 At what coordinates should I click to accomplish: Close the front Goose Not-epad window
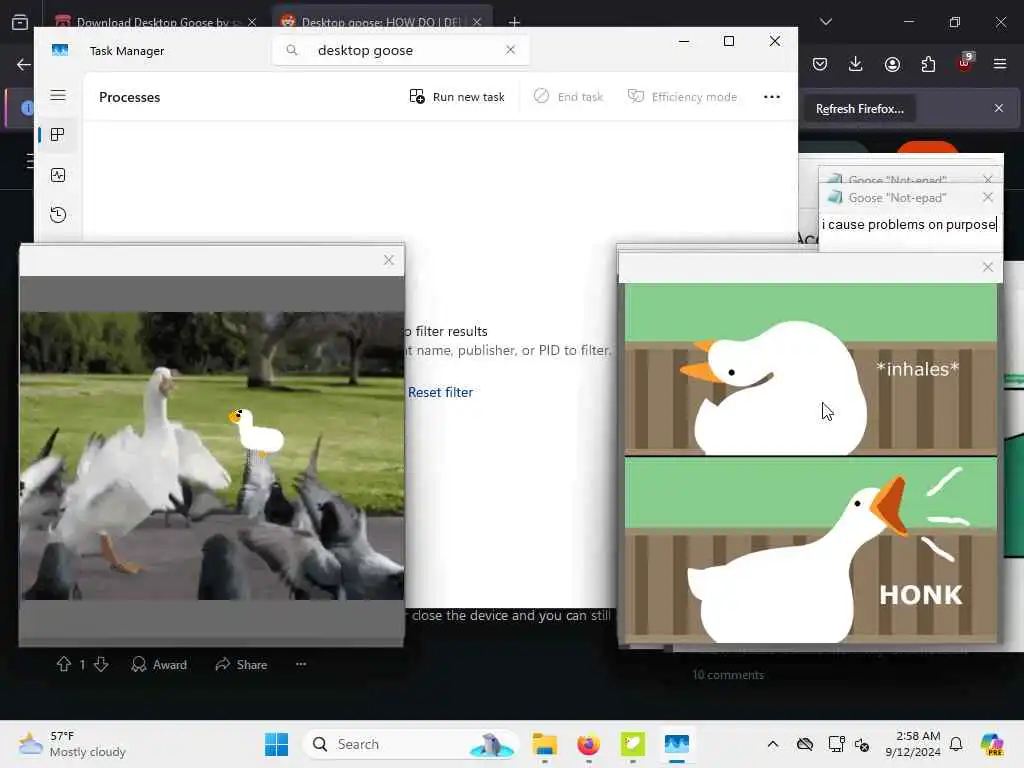click(987, 197)
